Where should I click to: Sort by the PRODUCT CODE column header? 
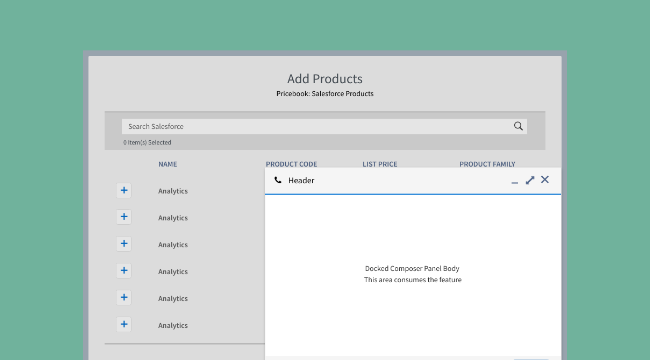[x=291, y=164]
